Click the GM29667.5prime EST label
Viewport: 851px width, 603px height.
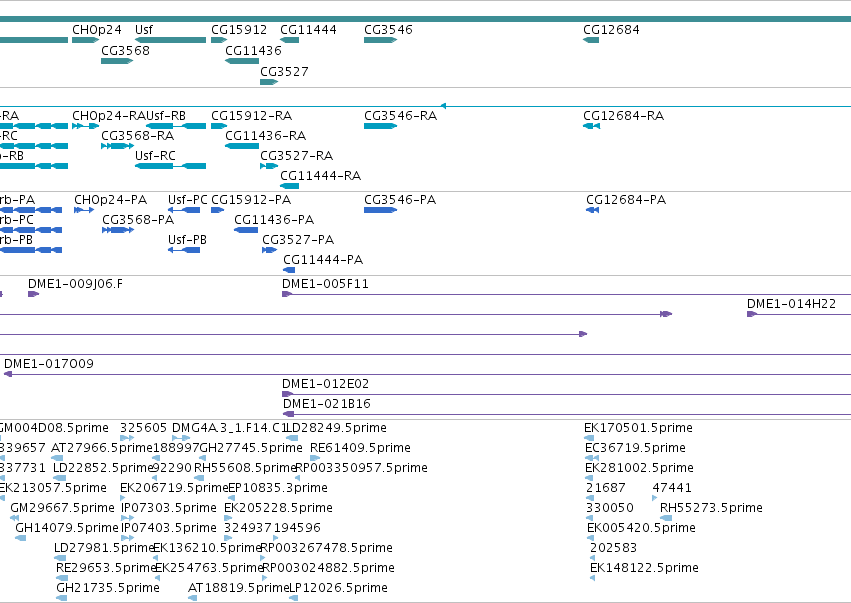tap(62, 508)
